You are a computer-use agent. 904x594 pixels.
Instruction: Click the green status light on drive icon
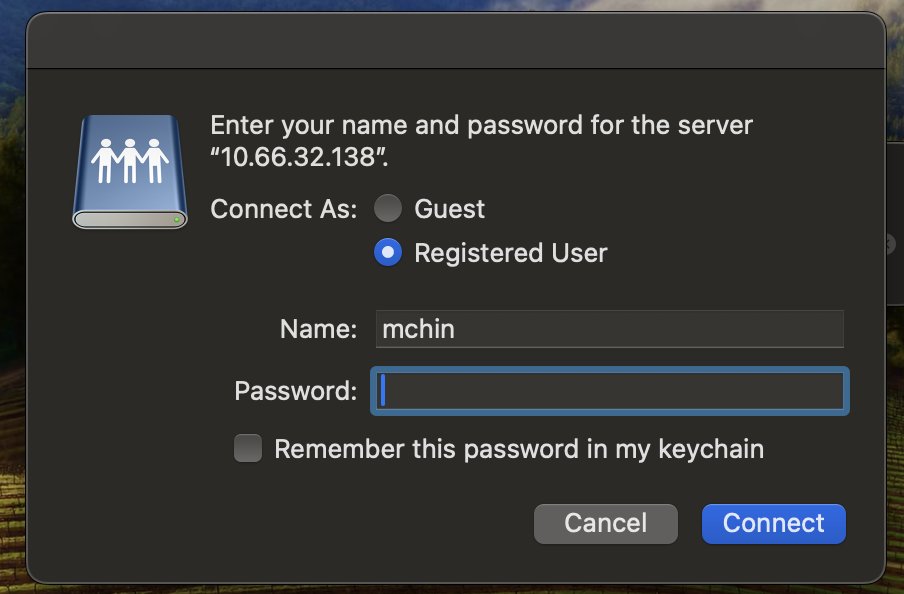[x=176, y=220]
